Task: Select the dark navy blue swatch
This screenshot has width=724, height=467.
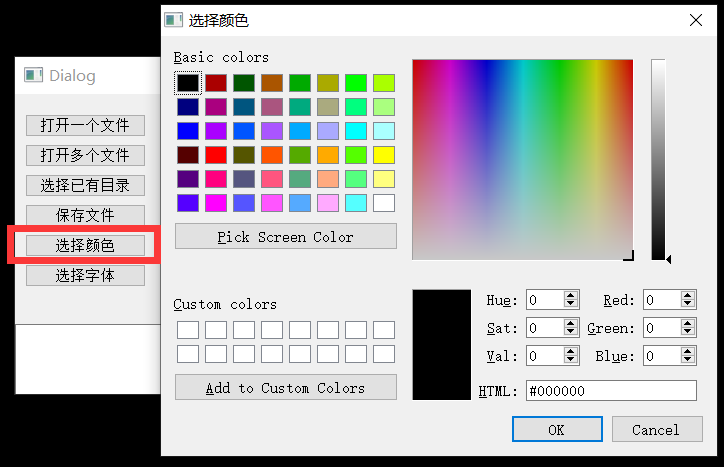Action: coord(188,107)
